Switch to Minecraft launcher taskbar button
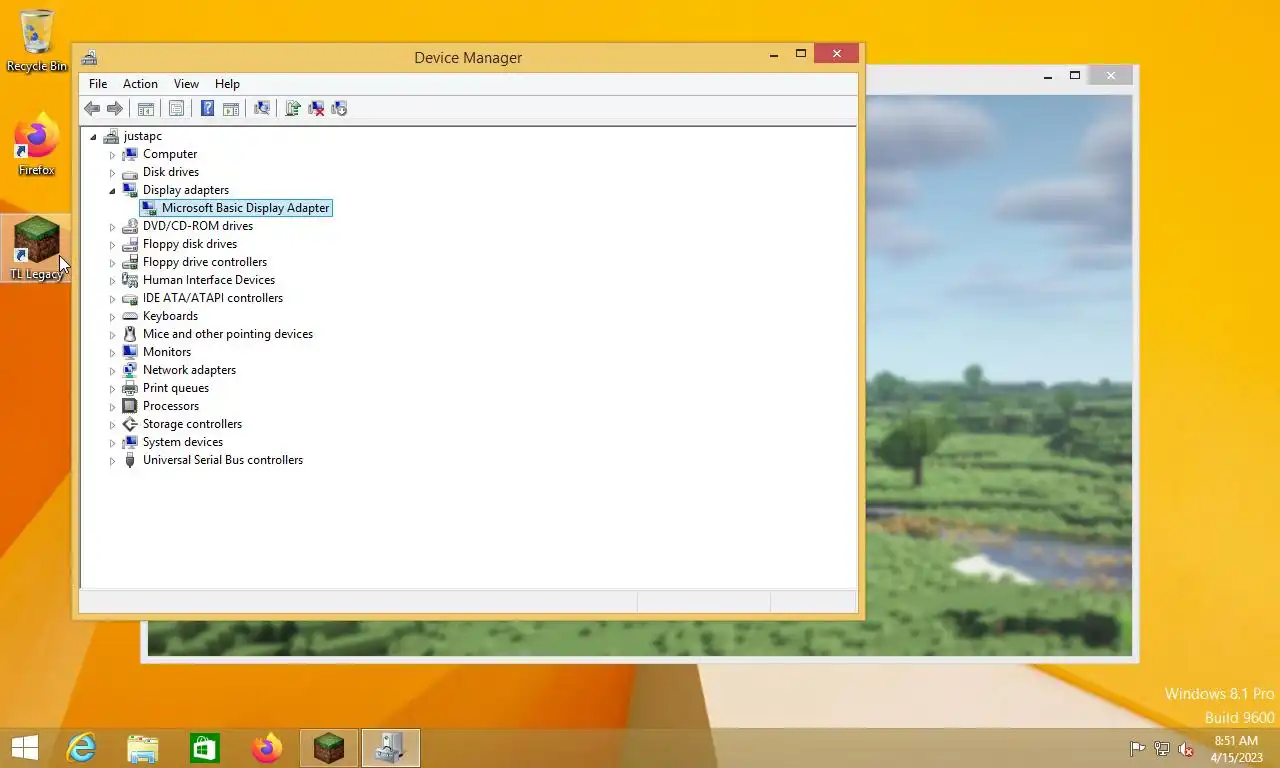The height and width of the screenshot is (768, 1280). coord(329,748)
